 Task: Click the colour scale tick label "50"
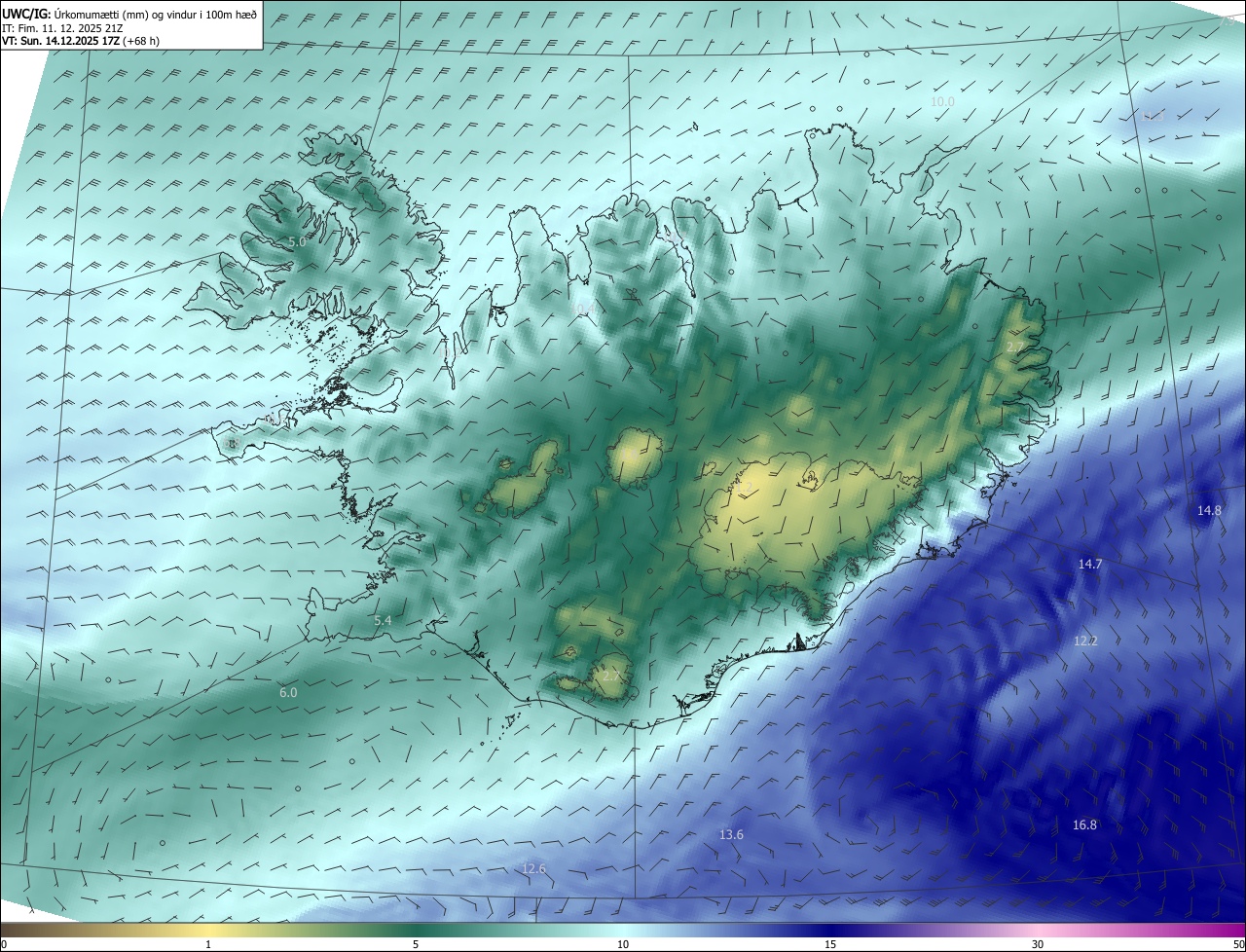[x=1238, y=944]
